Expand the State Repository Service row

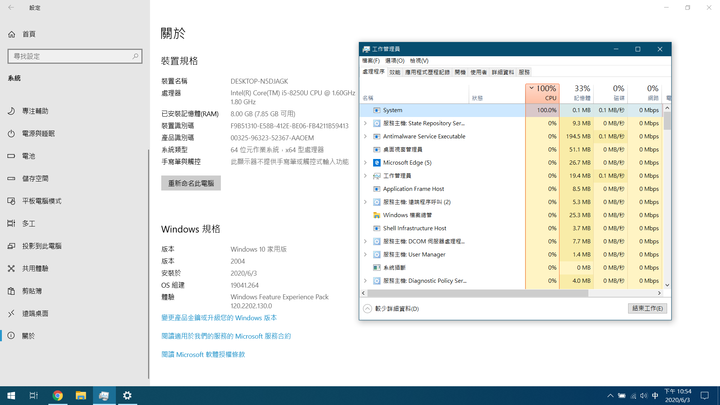pyautogui.click(x=366, y=124)
